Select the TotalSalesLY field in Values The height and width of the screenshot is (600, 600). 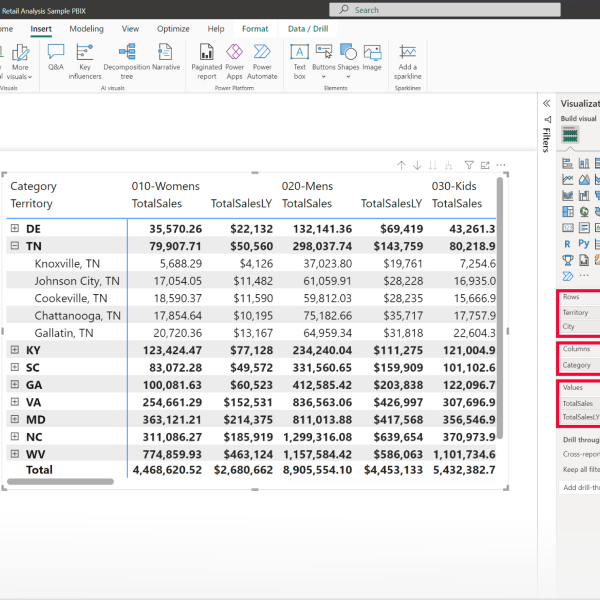click(580, 417)
